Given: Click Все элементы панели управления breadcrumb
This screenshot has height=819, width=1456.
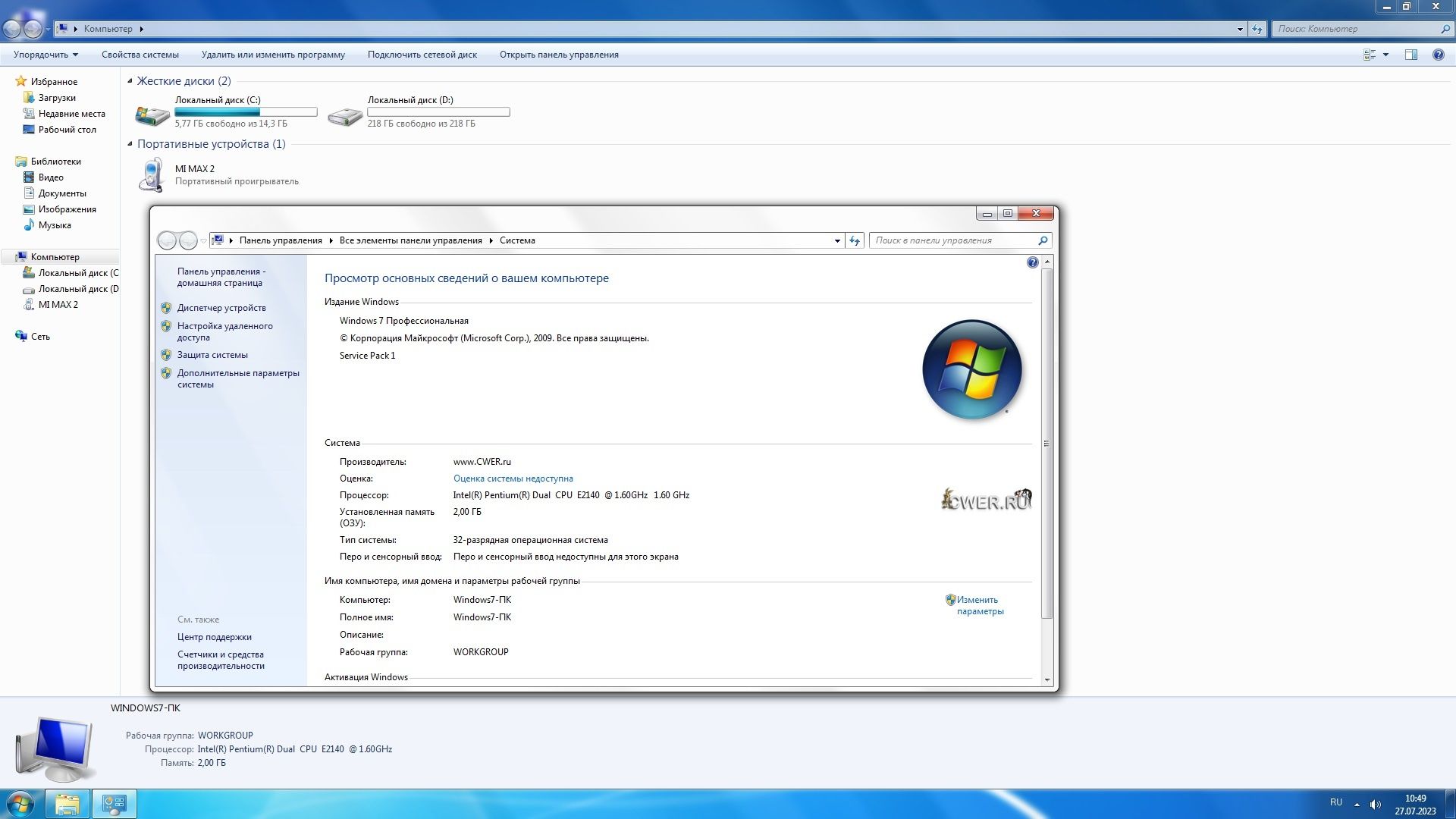Looking at the screenshot, I should tap(410, 240).
